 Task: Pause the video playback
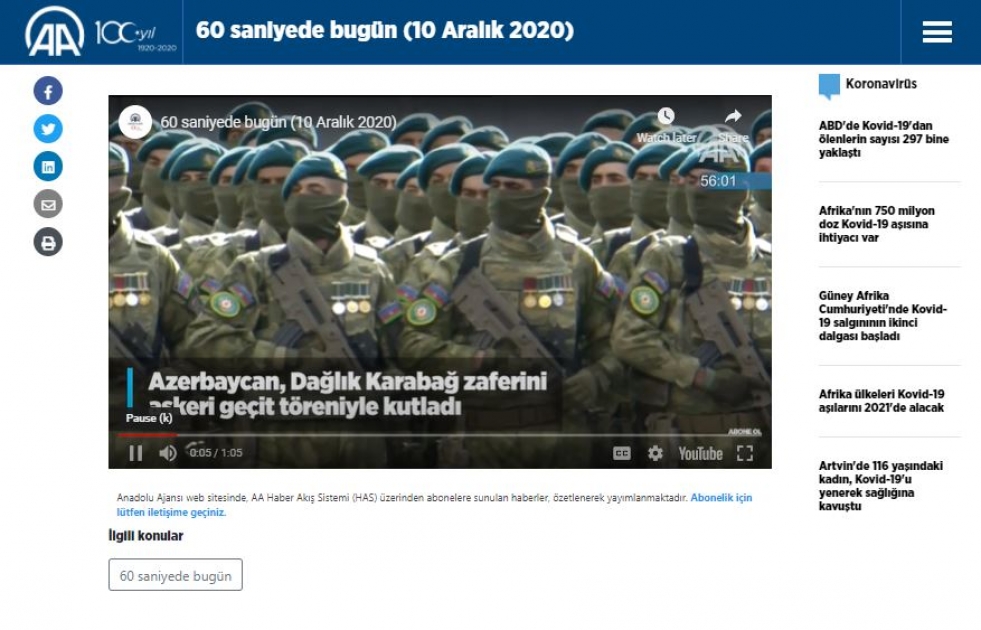136,453
